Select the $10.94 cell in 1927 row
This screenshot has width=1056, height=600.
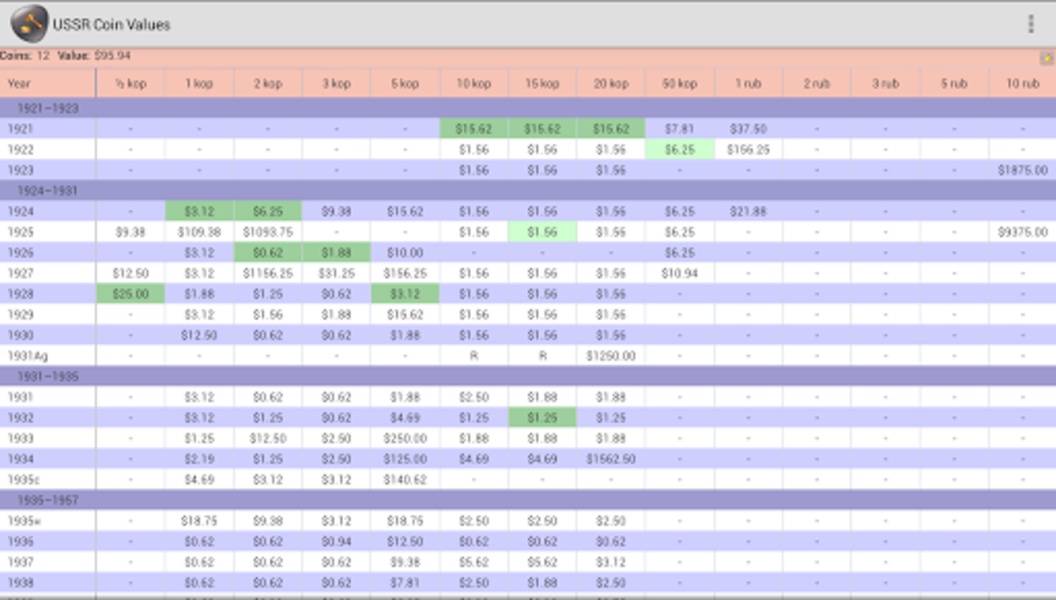click(680, 273)
